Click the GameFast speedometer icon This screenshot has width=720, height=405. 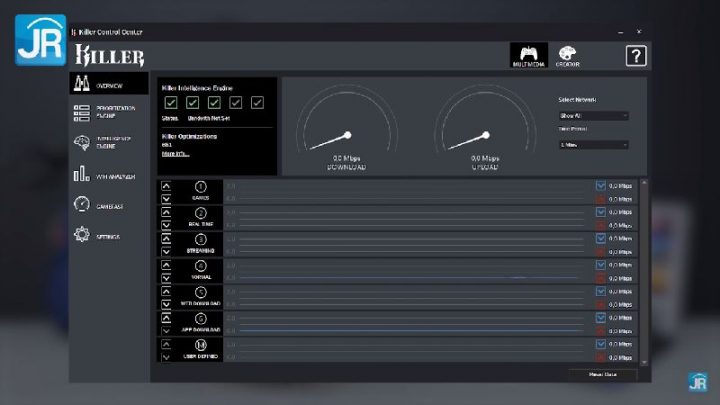pos(82,204)
